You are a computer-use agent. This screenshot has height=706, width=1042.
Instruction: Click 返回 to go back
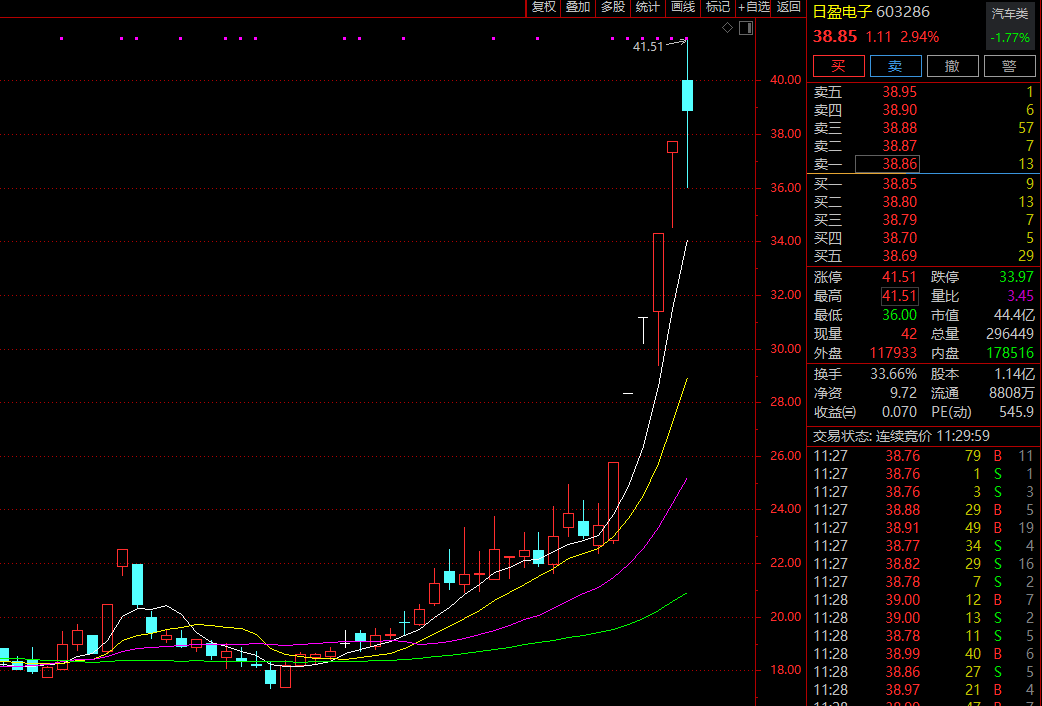tap(789, 7)
